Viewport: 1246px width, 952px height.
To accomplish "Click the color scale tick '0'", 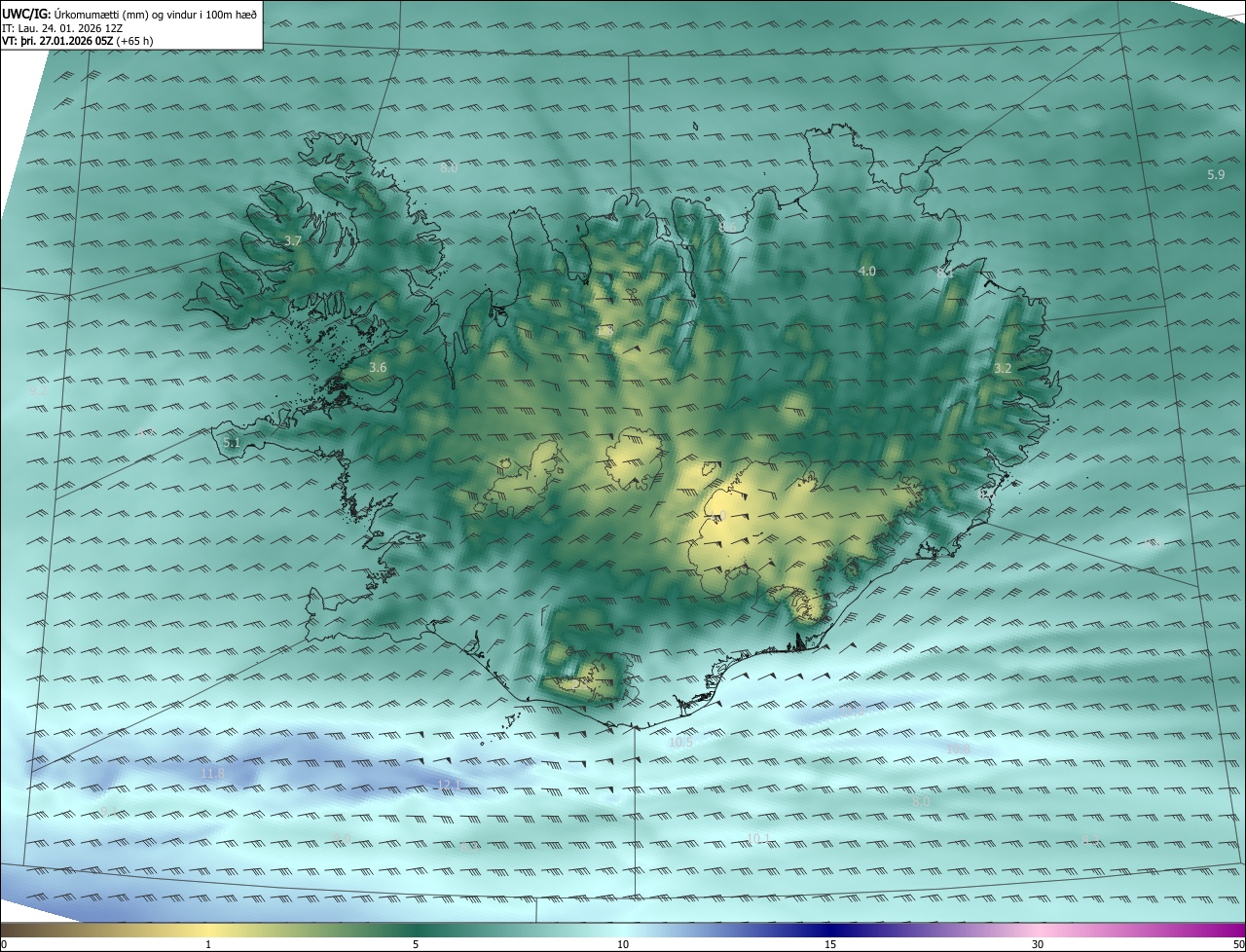I will (x=4, y=944).
